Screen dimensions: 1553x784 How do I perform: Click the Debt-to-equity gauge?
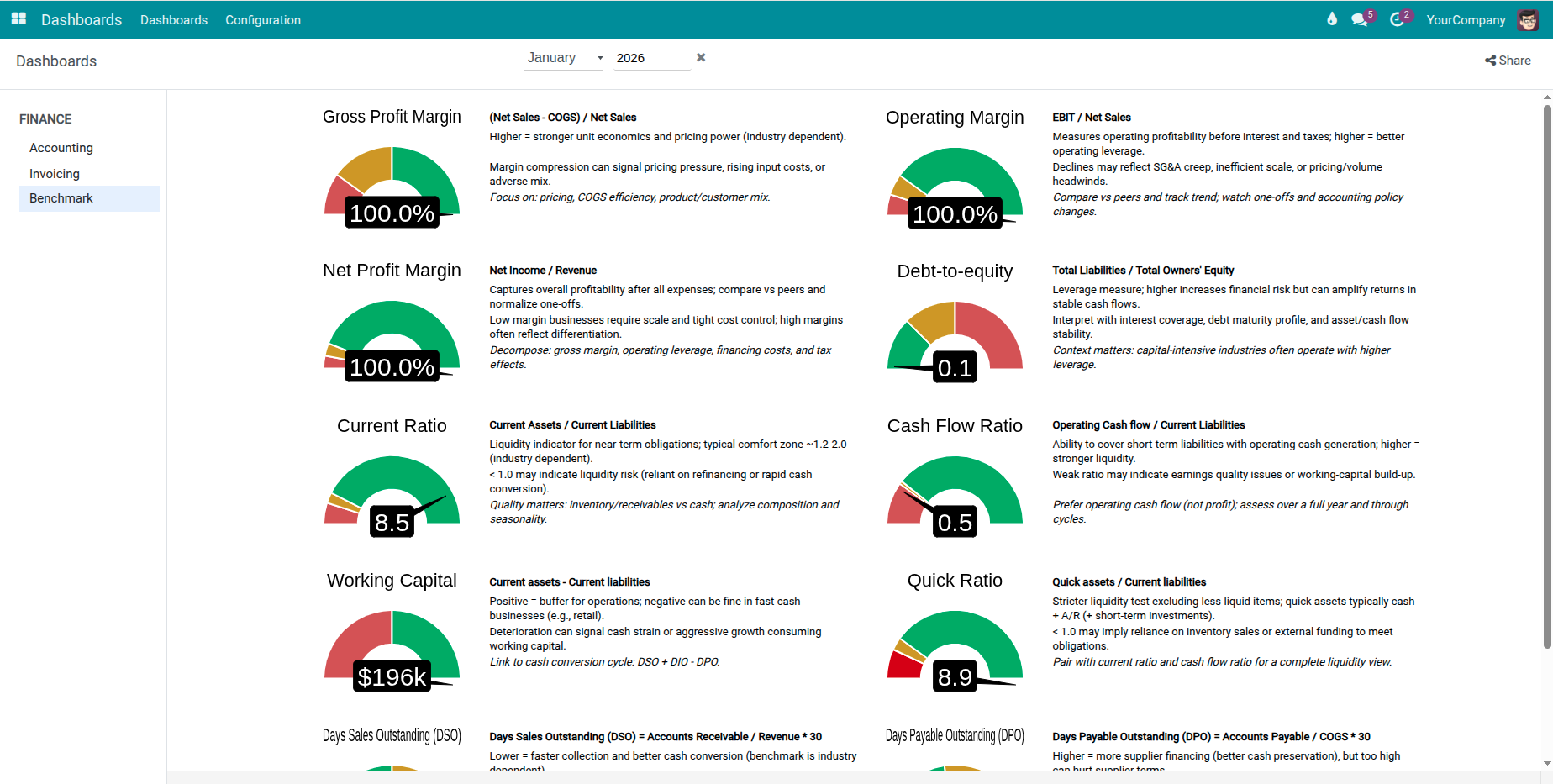pos(955,336)
